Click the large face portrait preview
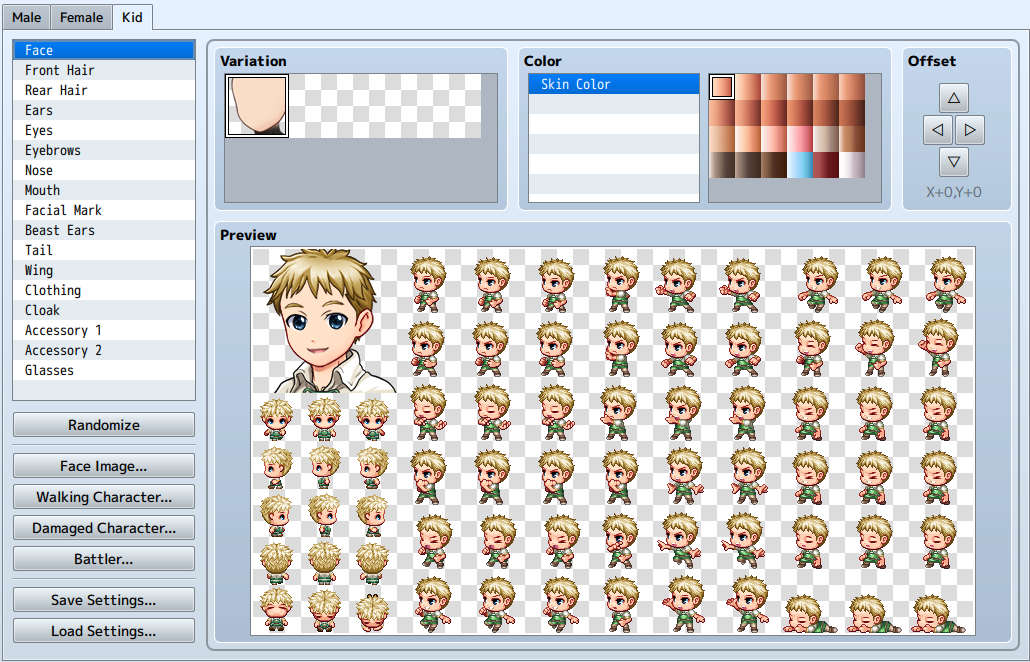1030x662 pixels. click(325, 320)
